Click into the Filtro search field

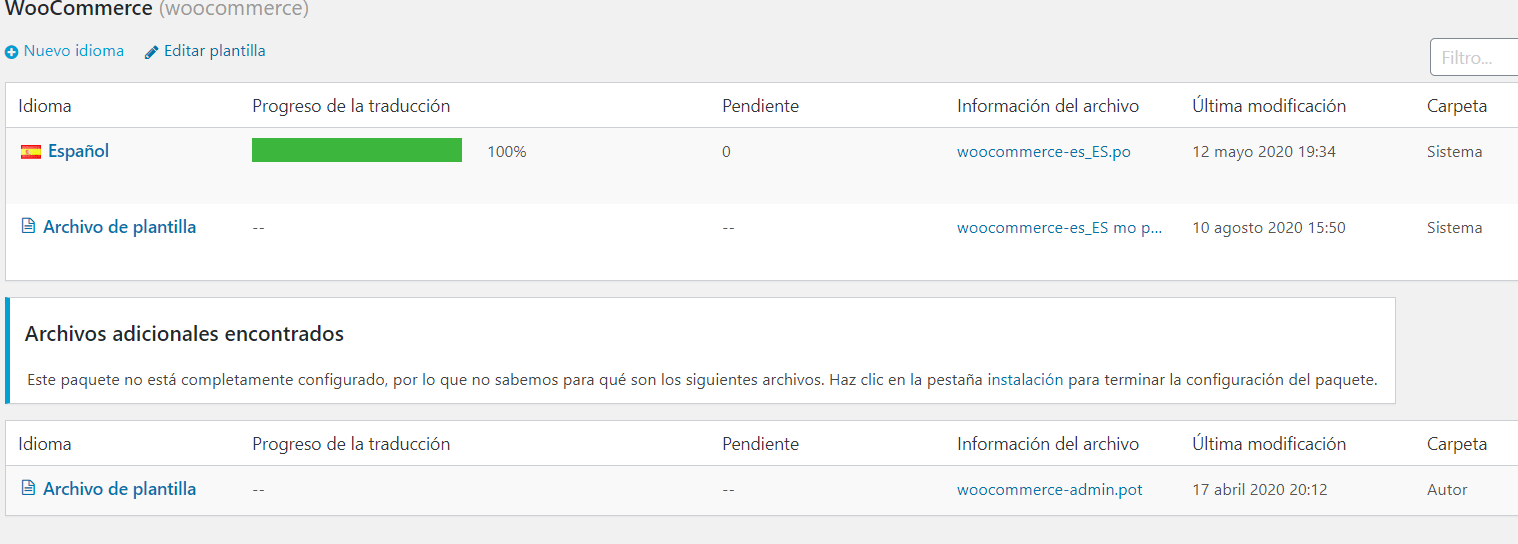1474,58
